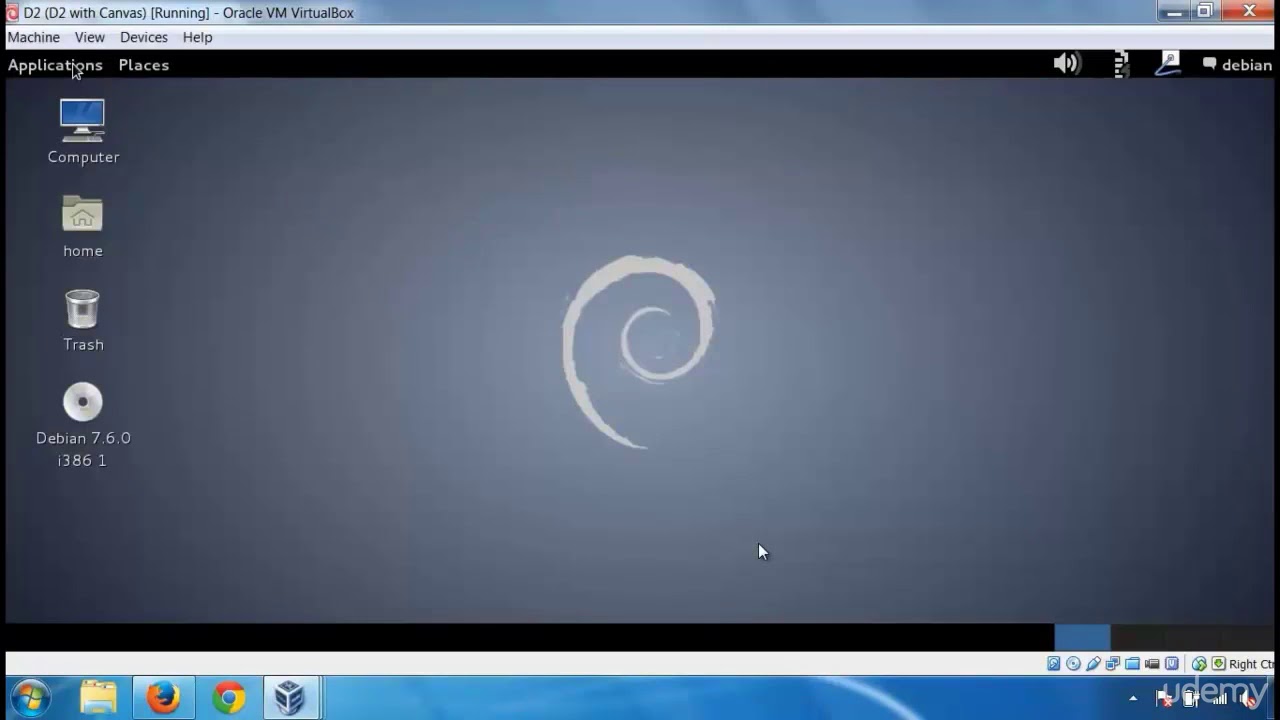Launch Firefox from the taskbar
1280x720 pixels.
click(x=163, y=697)
